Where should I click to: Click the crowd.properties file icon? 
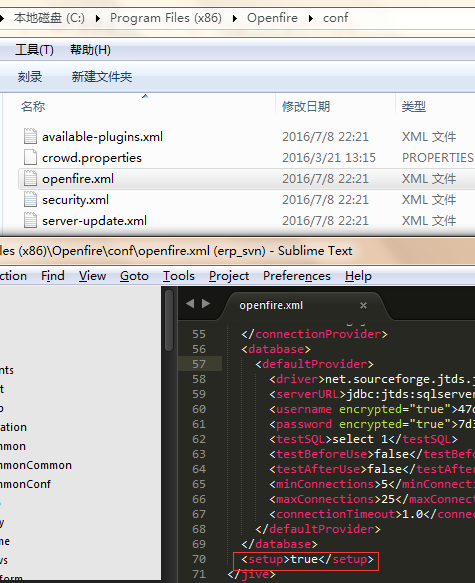[x=30, y=157]
